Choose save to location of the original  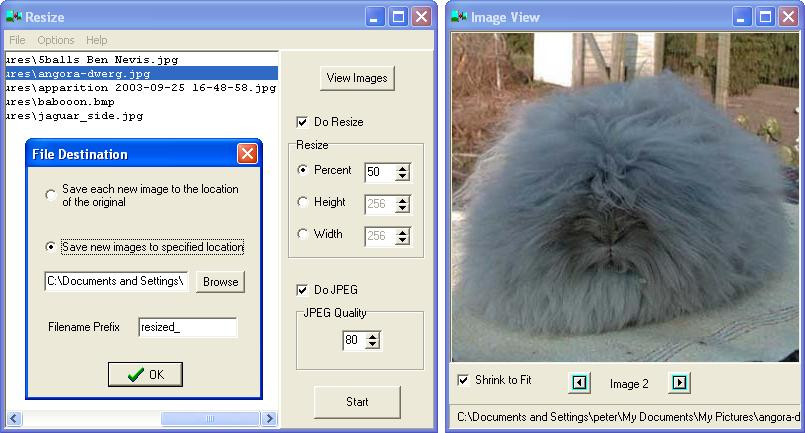click(50, 195)
